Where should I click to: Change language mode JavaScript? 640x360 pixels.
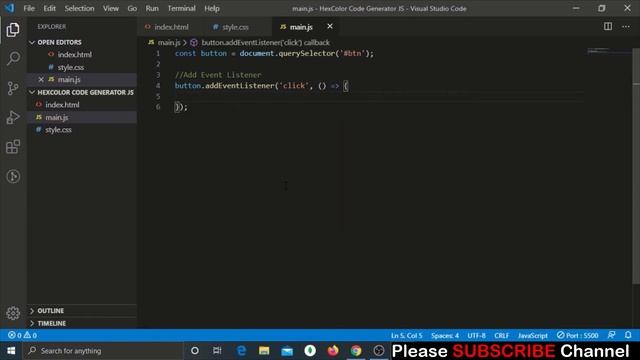tap(533, 336)
